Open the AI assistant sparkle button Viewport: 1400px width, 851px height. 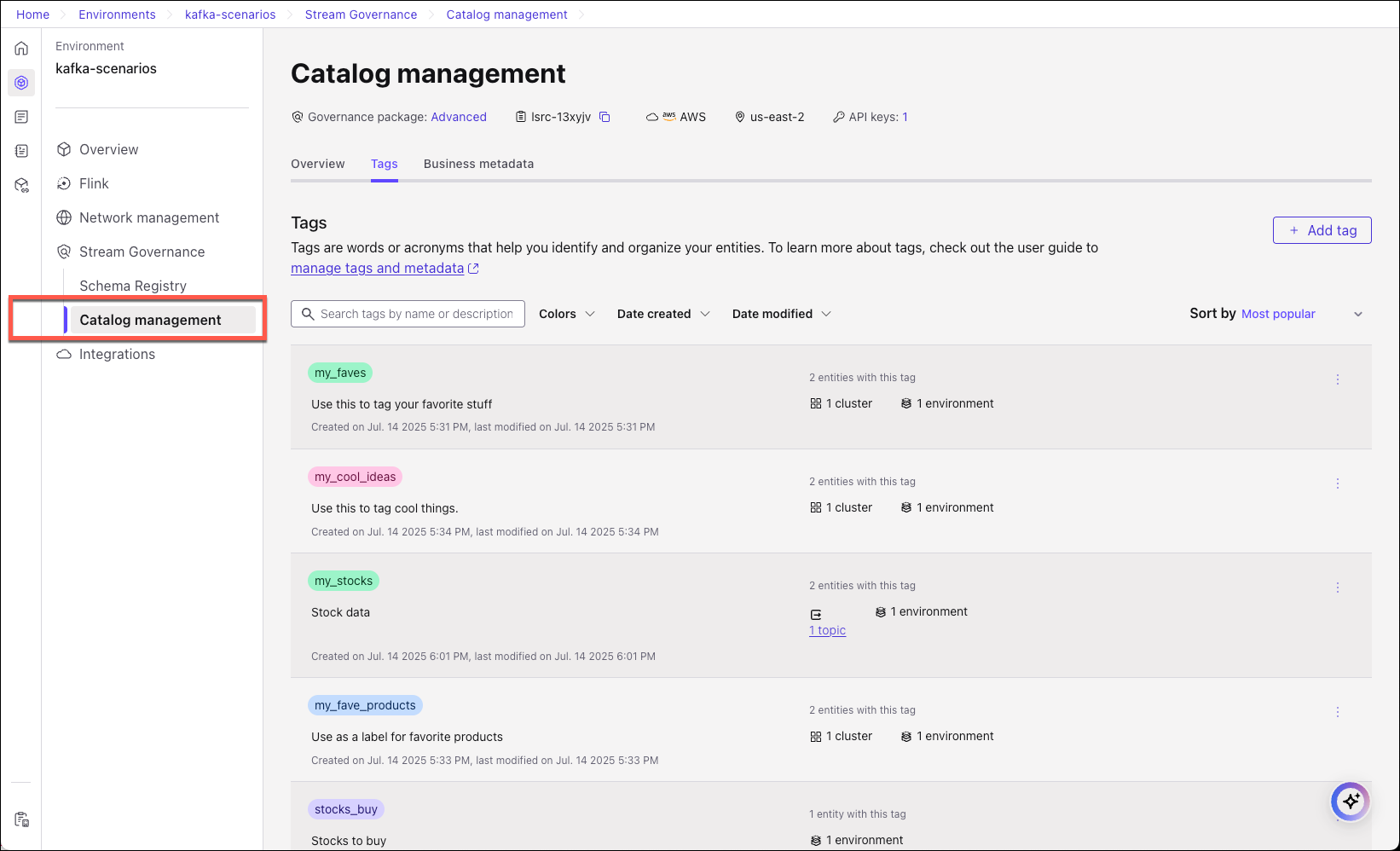click(1350, 802)
